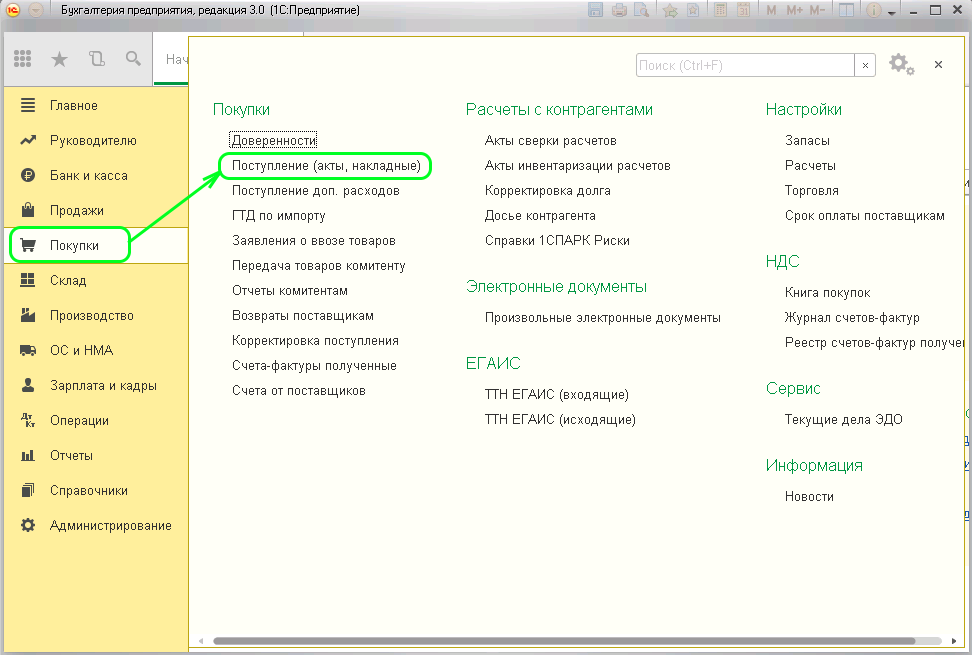Click the horizontal scrollbar at panel bottom
The width and height of the screenshot is (972, 655).
click(x=564, y=641)
